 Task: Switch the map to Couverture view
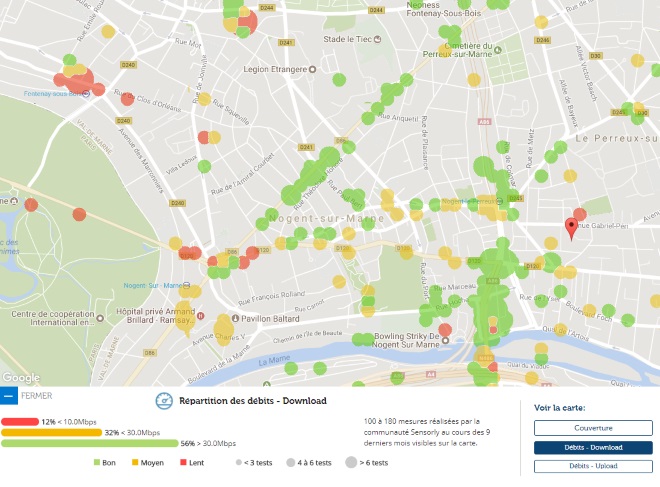pyautogui.click(x=585, y=427)
